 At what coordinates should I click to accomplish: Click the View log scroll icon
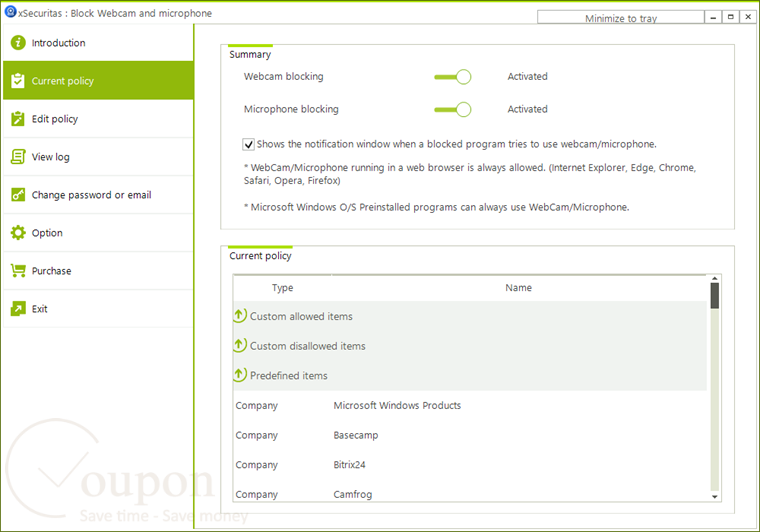(x=18, y=156)
